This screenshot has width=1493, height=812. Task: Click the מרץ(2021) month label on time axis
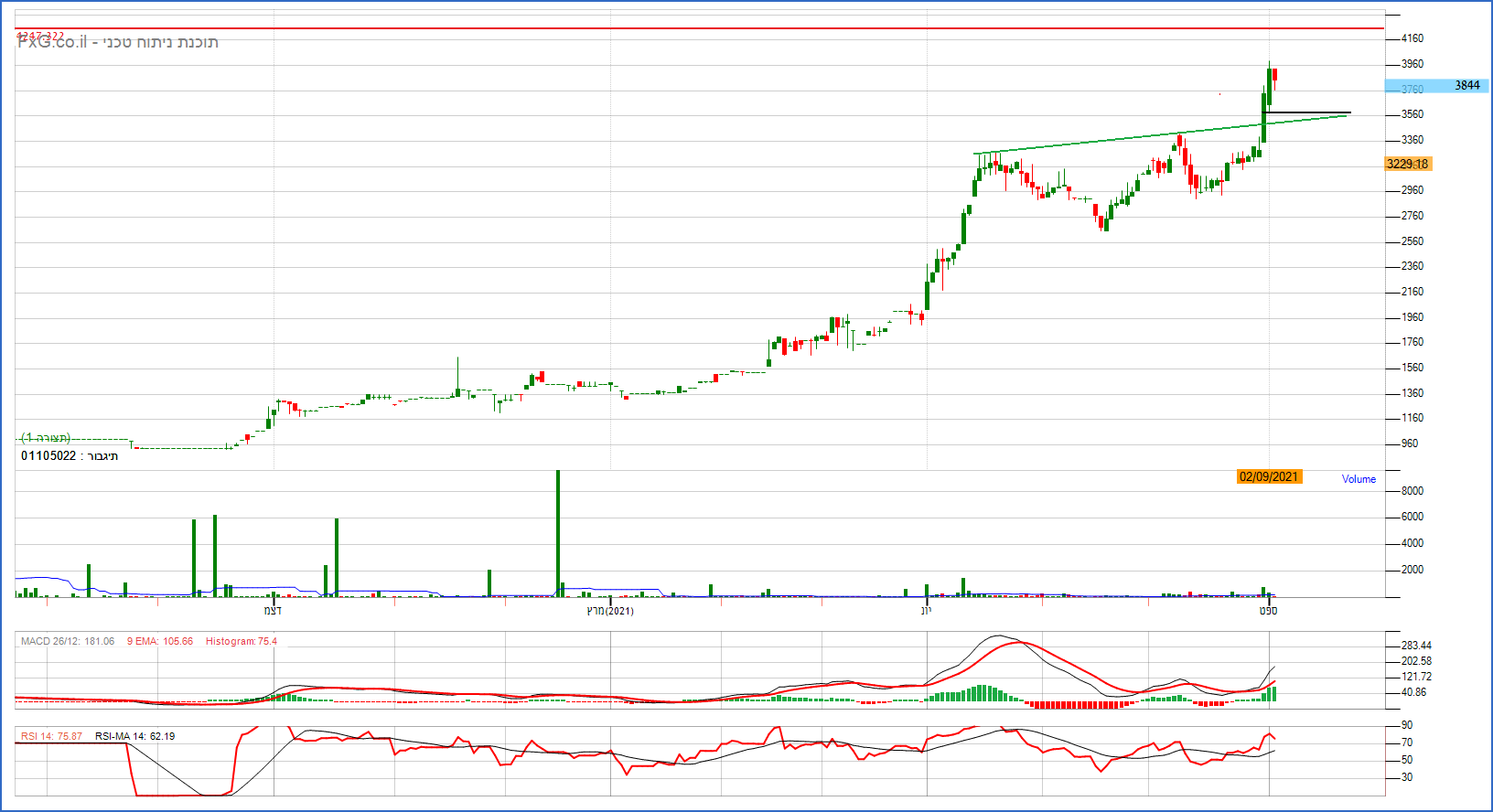click(x=610, y=611)
